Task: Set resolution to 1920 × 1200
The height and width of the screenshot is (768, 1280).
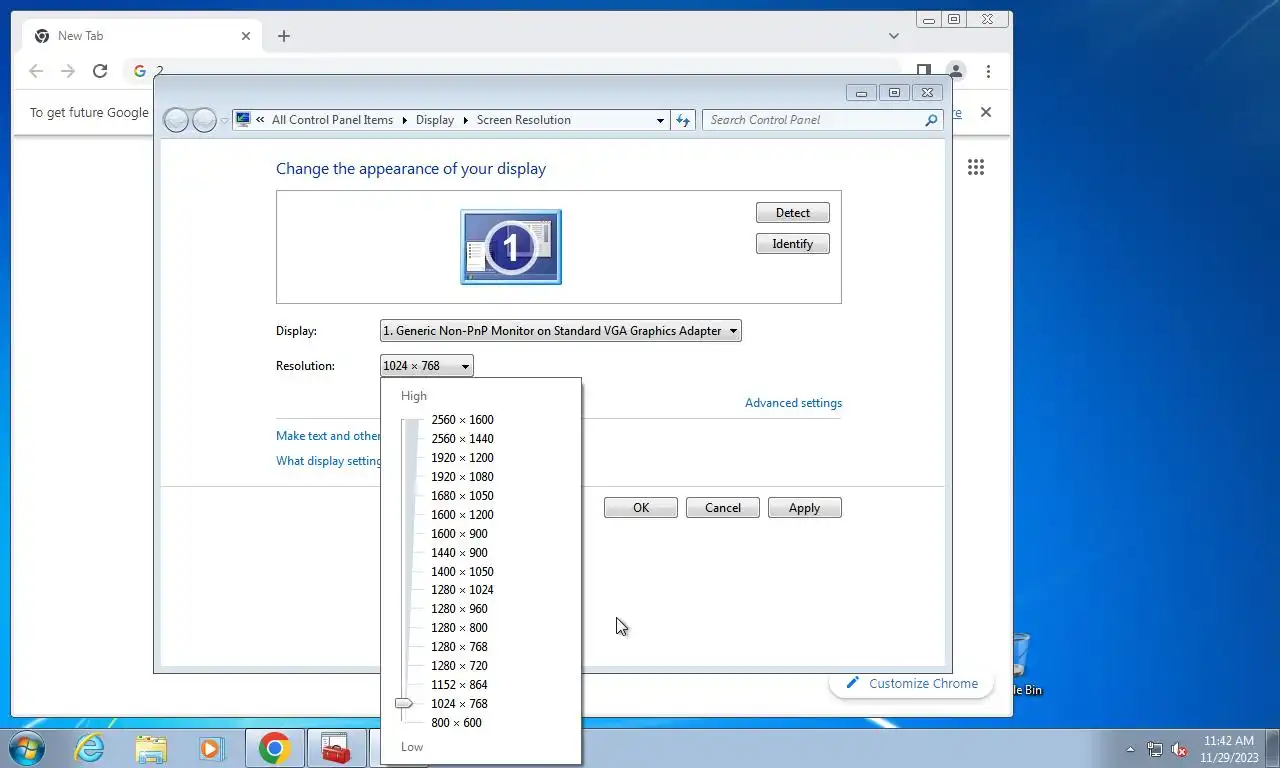Action: tap(462, 458)
